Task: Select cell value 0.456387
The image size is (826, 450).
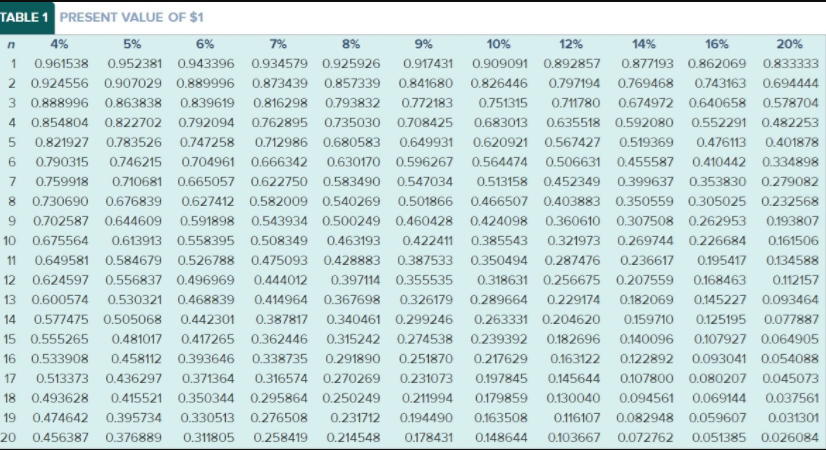Action: 60,438
